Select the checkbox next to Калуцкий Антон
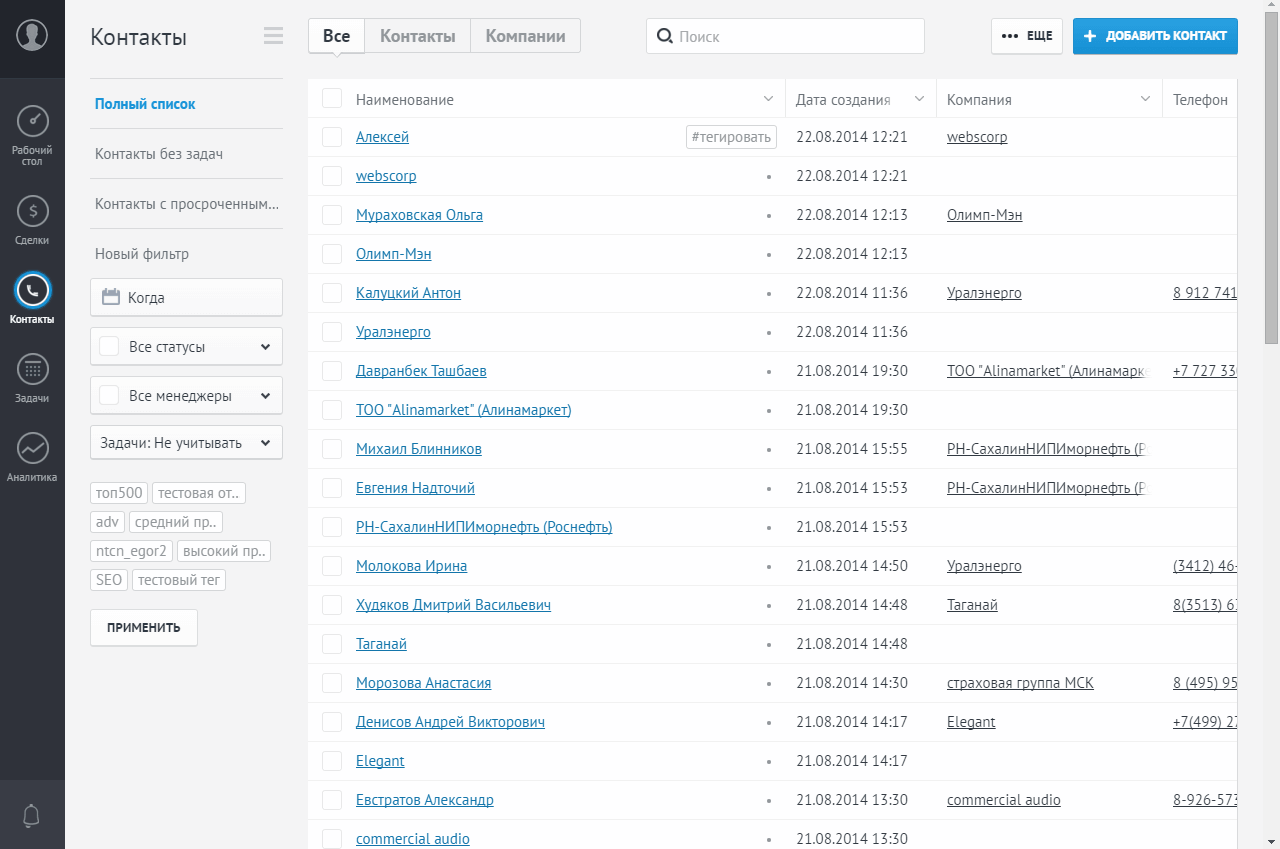 click(332, 293)
